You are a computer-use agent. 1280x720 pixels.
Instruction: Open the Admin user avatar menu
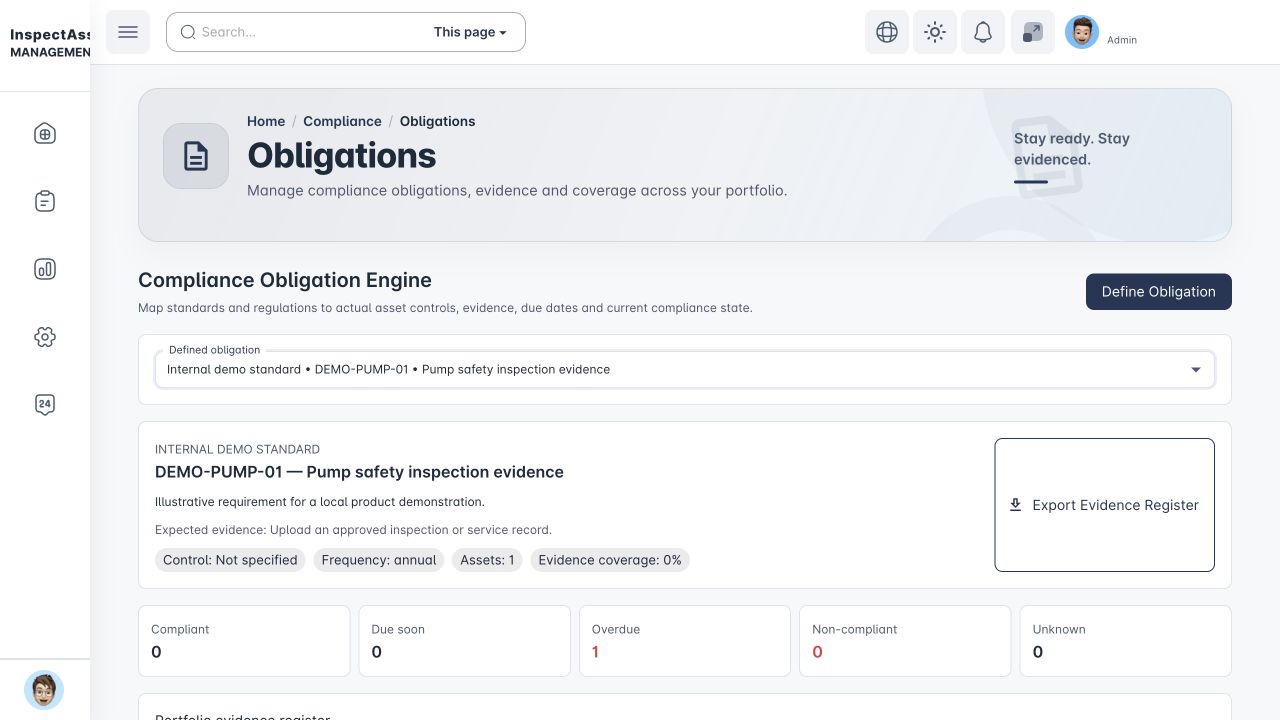1082,32
